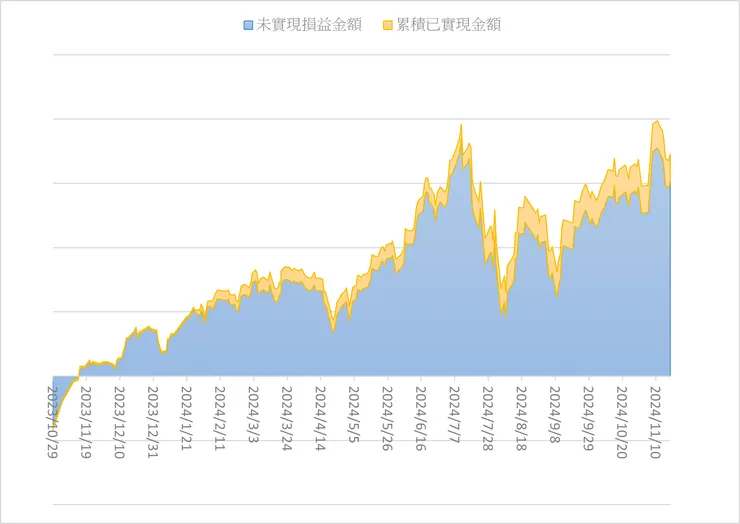Click the 2024/8/18 axis date label
This screenshot has height=524, width=740.
coord(521,419)
